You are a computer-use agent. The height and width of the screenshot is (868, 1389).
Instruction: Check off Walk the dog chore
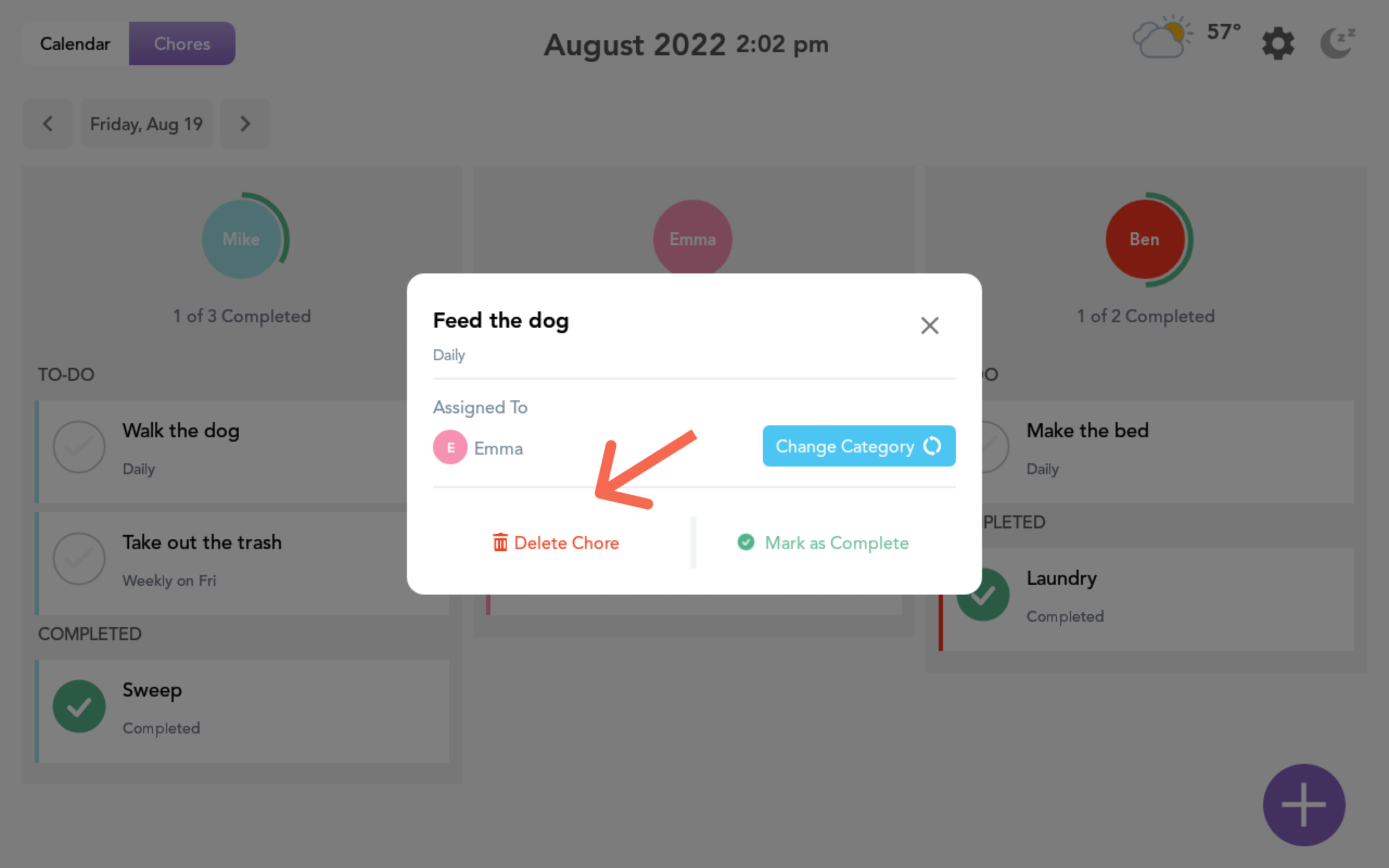79,447
